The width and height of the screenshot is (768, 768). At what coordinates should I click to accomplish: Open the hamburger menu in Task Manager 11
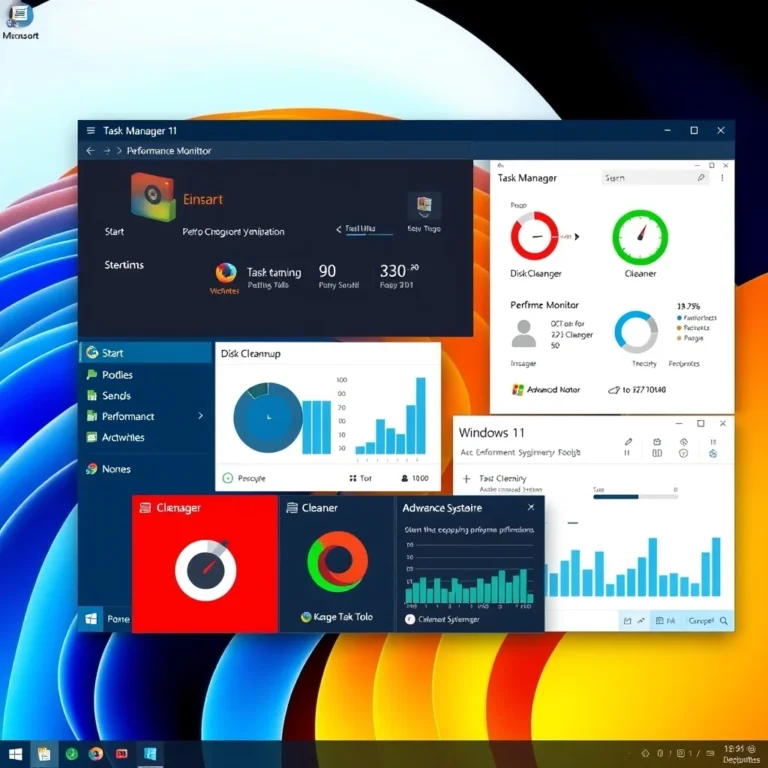(90, 131)
